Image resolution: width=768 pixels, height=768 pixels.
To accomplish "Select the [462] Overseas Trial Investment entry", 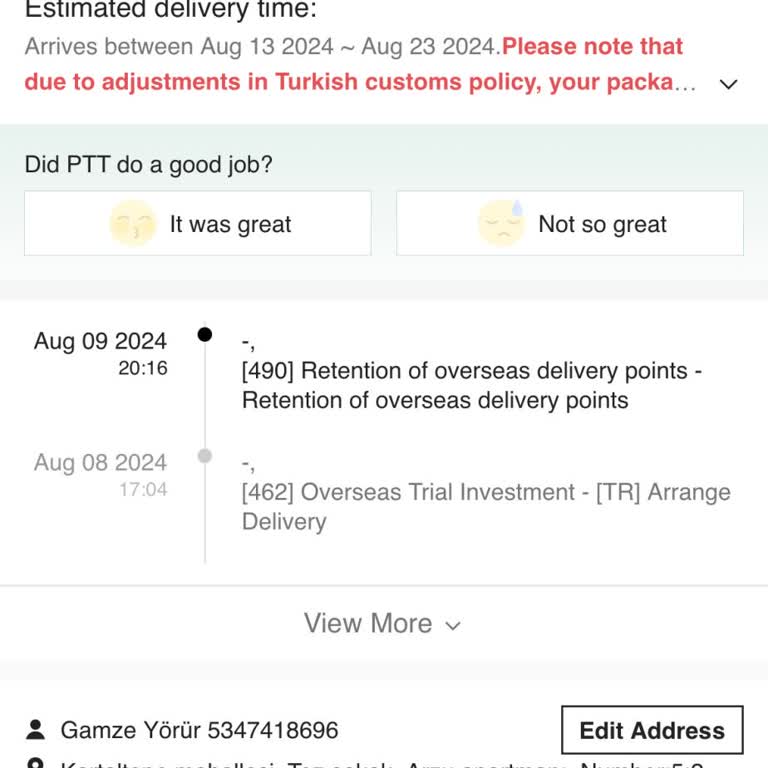I will [x=486, y=506].
